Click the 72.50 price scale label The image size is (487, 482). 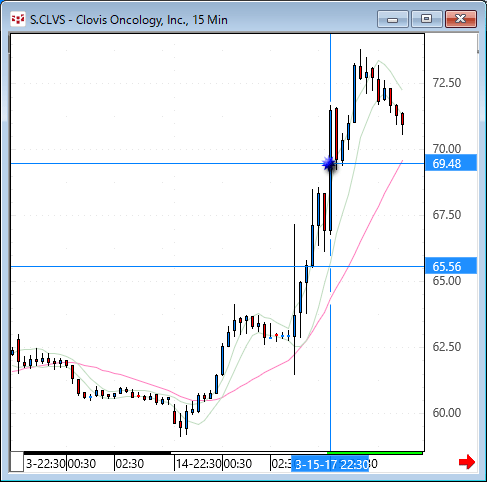[447, 82]
